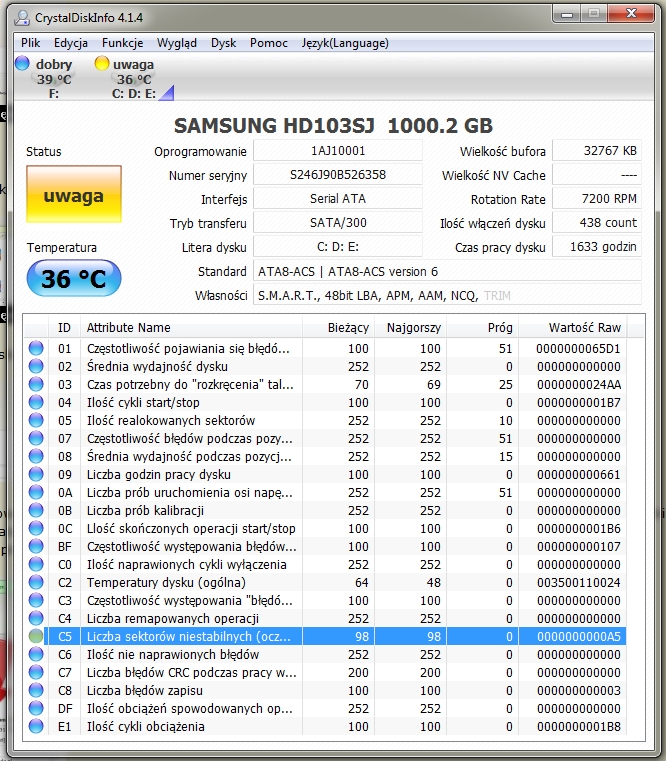
Task: Click blue status dot for attribute 09
Action: 36,474
